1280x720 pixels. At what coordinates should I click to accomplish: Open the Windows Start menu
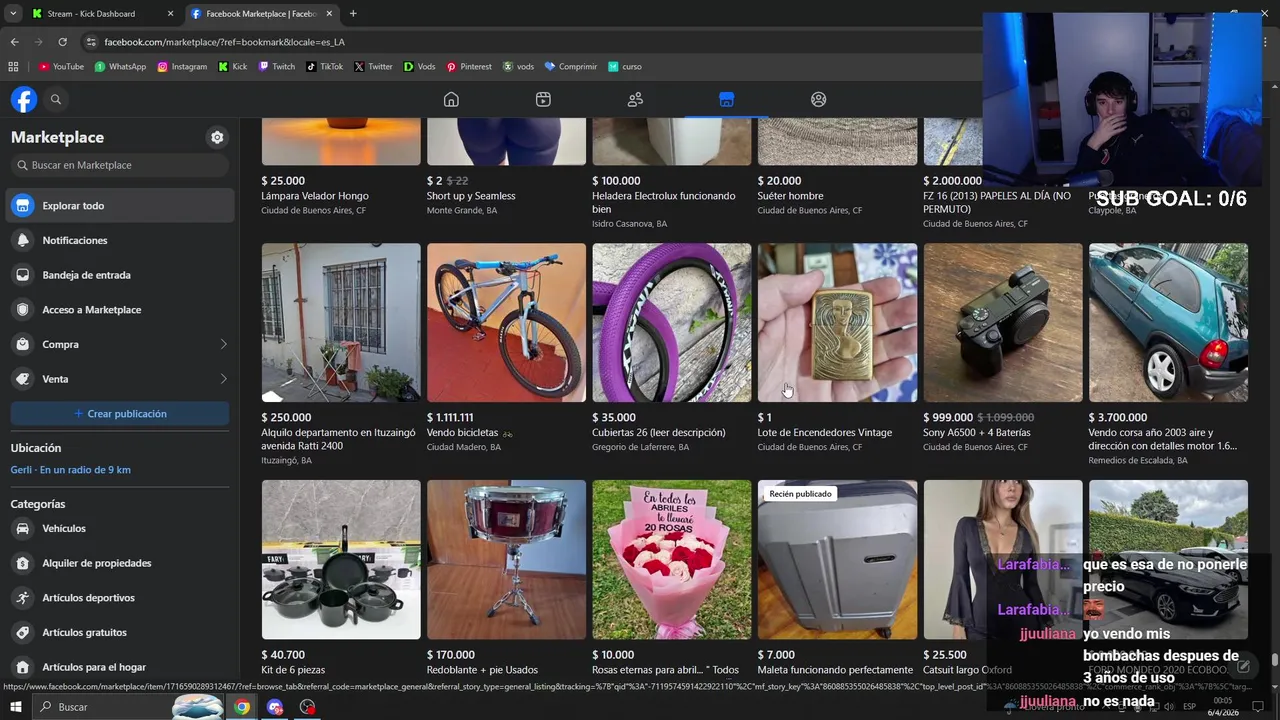point(16,707)
